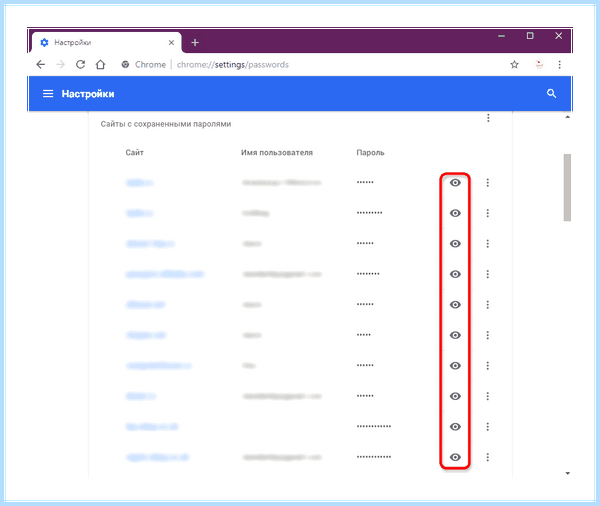Show the fourth row's password
The height and width of the screenshot is (506, 600).
pos(455,274)
